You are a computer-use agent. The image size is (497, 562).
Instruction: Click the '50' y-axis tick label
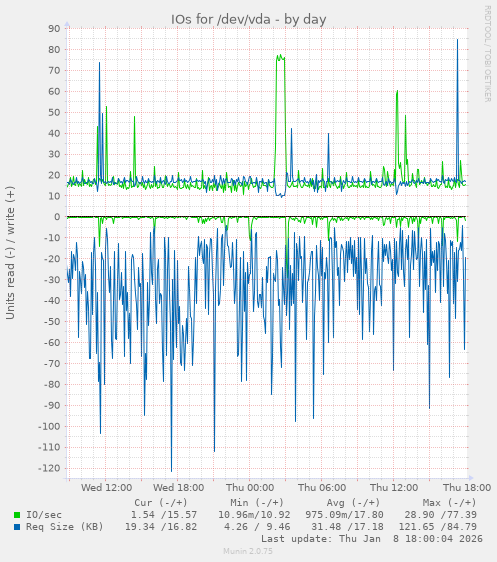pyautogui.click(x=54, y=112)
